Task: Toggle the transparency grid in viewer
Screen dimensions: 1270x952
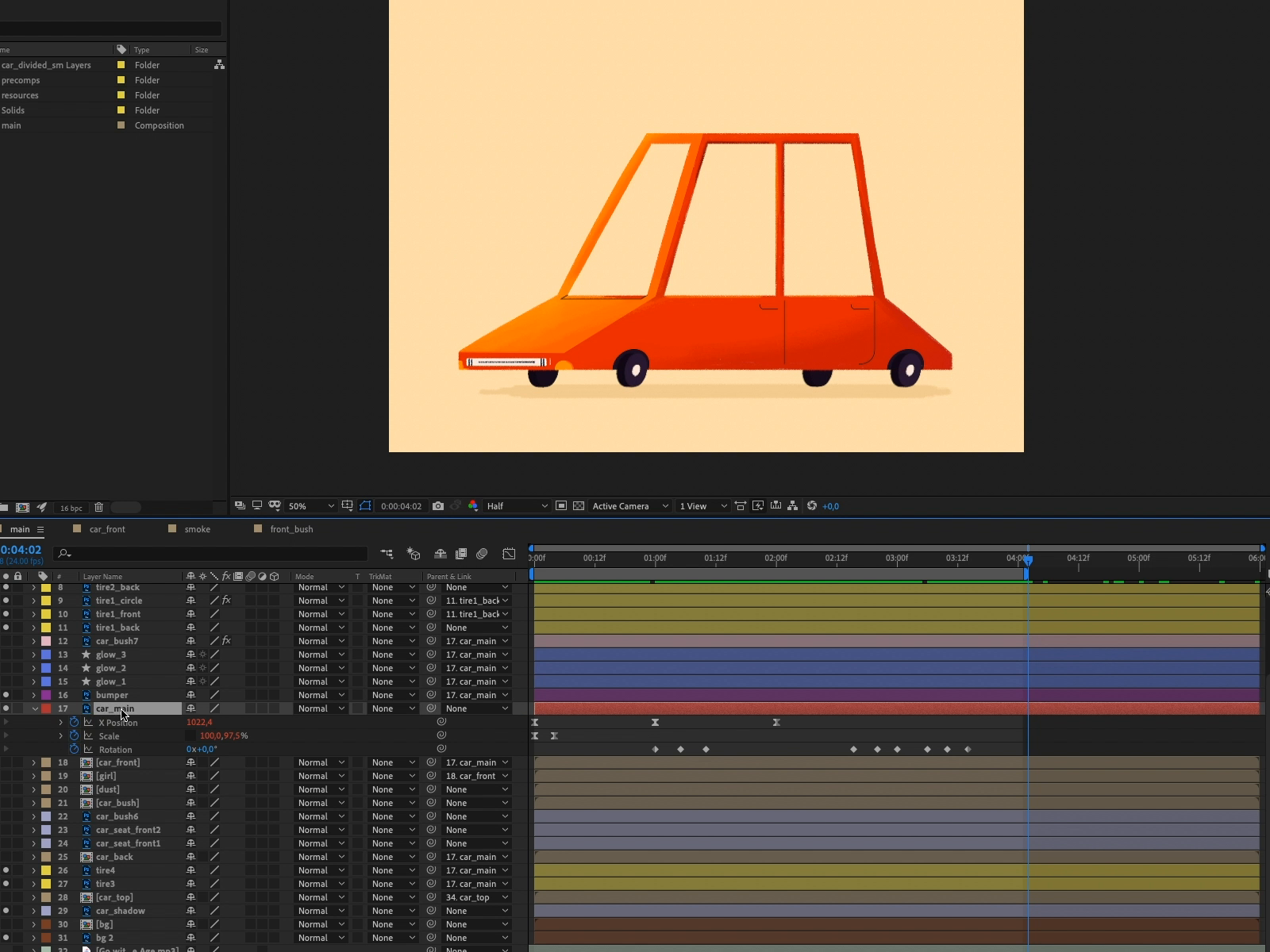Action: (x=579, y=506)
